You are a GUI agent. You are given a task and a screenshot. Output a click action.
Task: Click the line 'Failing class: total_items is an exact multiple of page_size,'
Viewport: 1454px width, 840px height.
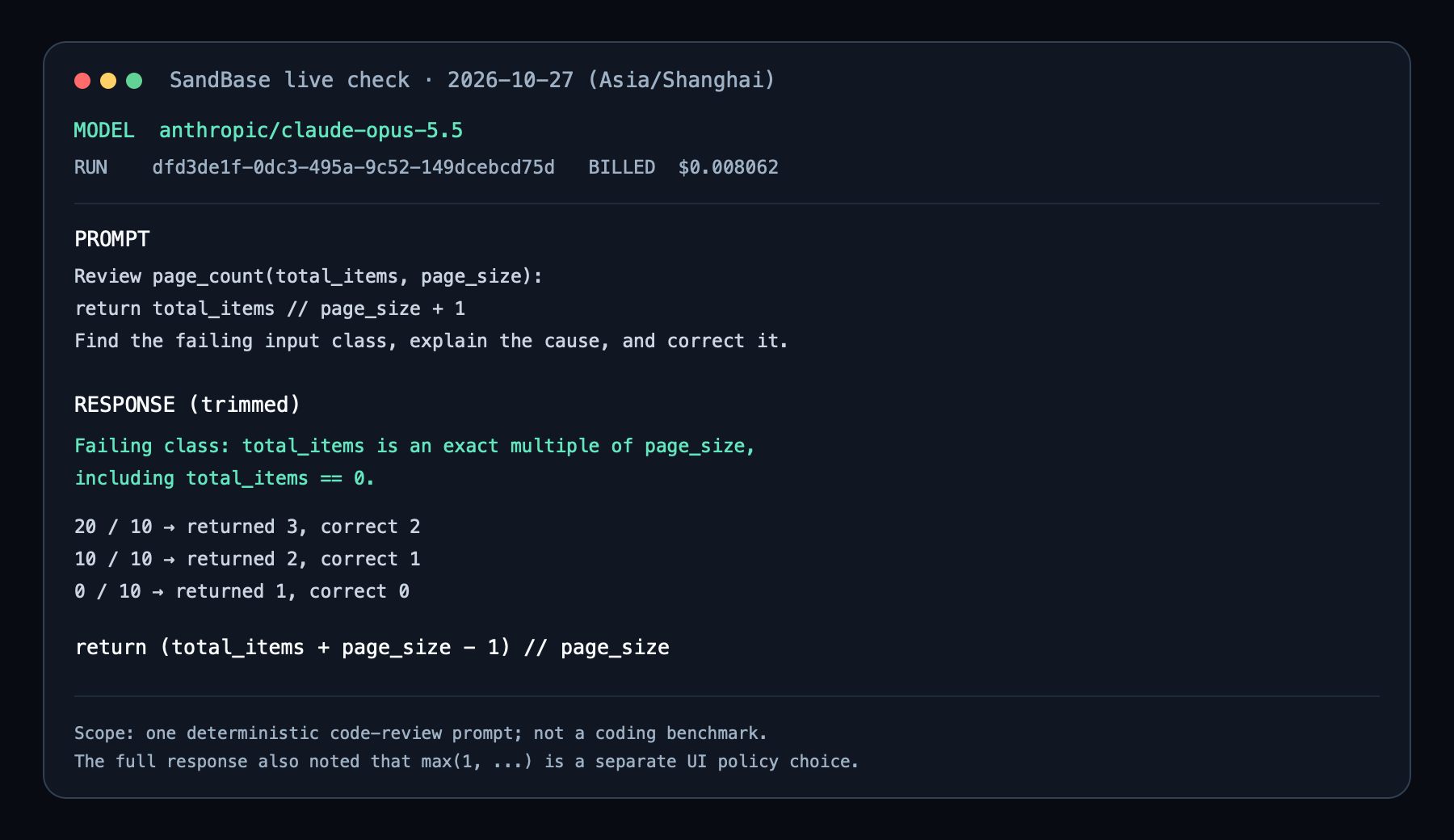414,446
